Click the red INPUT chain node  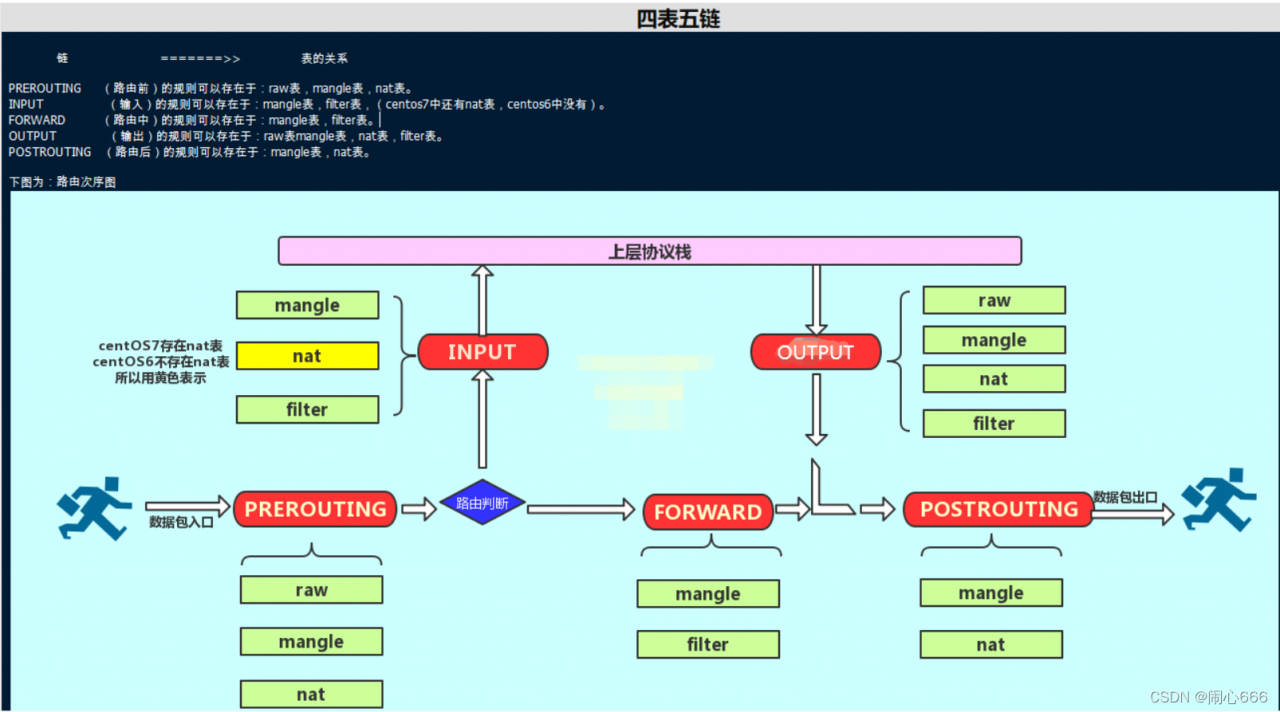point(482,352)
